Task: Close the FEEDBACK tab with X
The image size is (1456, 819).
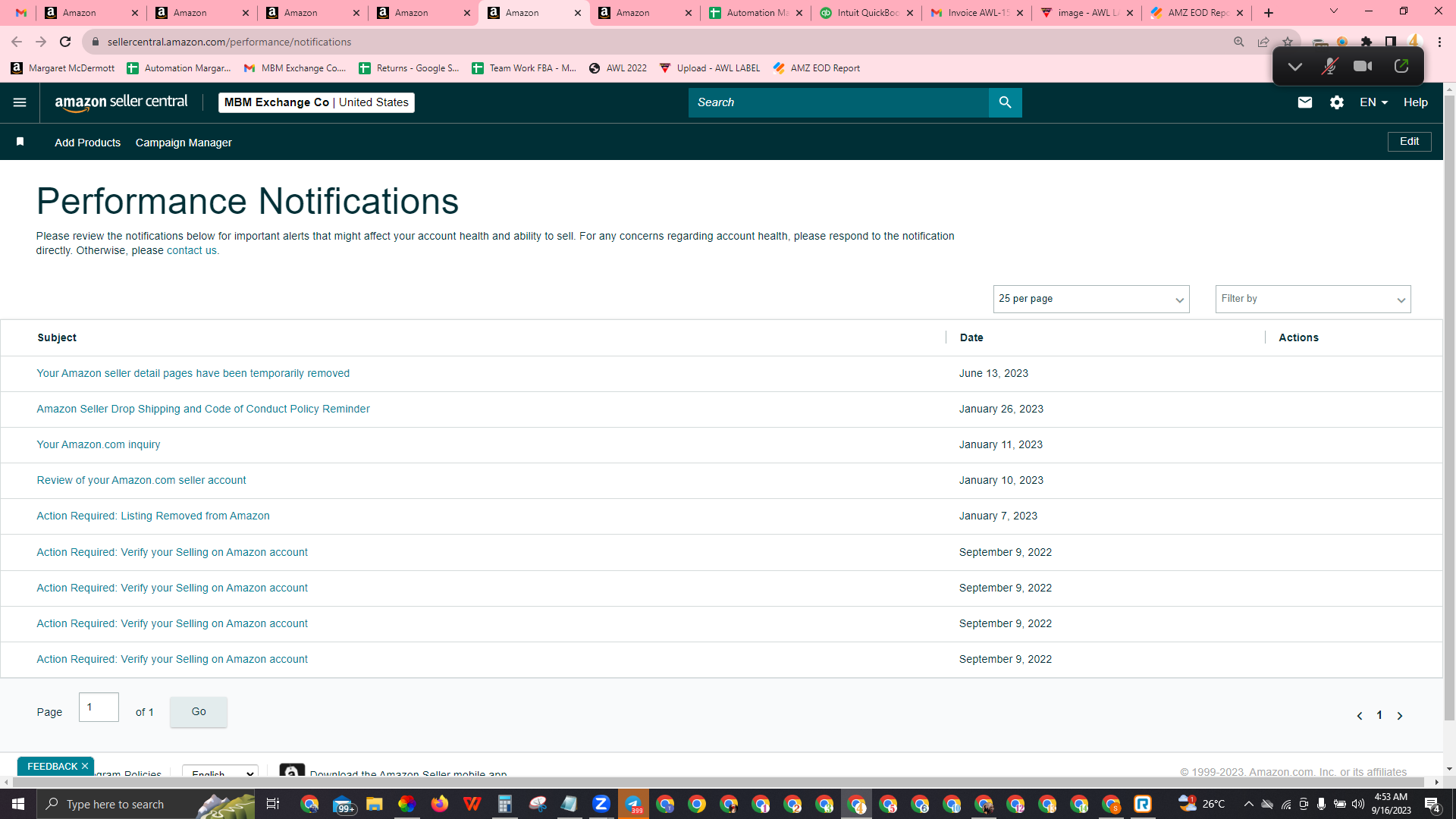Action: pos(85,766)
